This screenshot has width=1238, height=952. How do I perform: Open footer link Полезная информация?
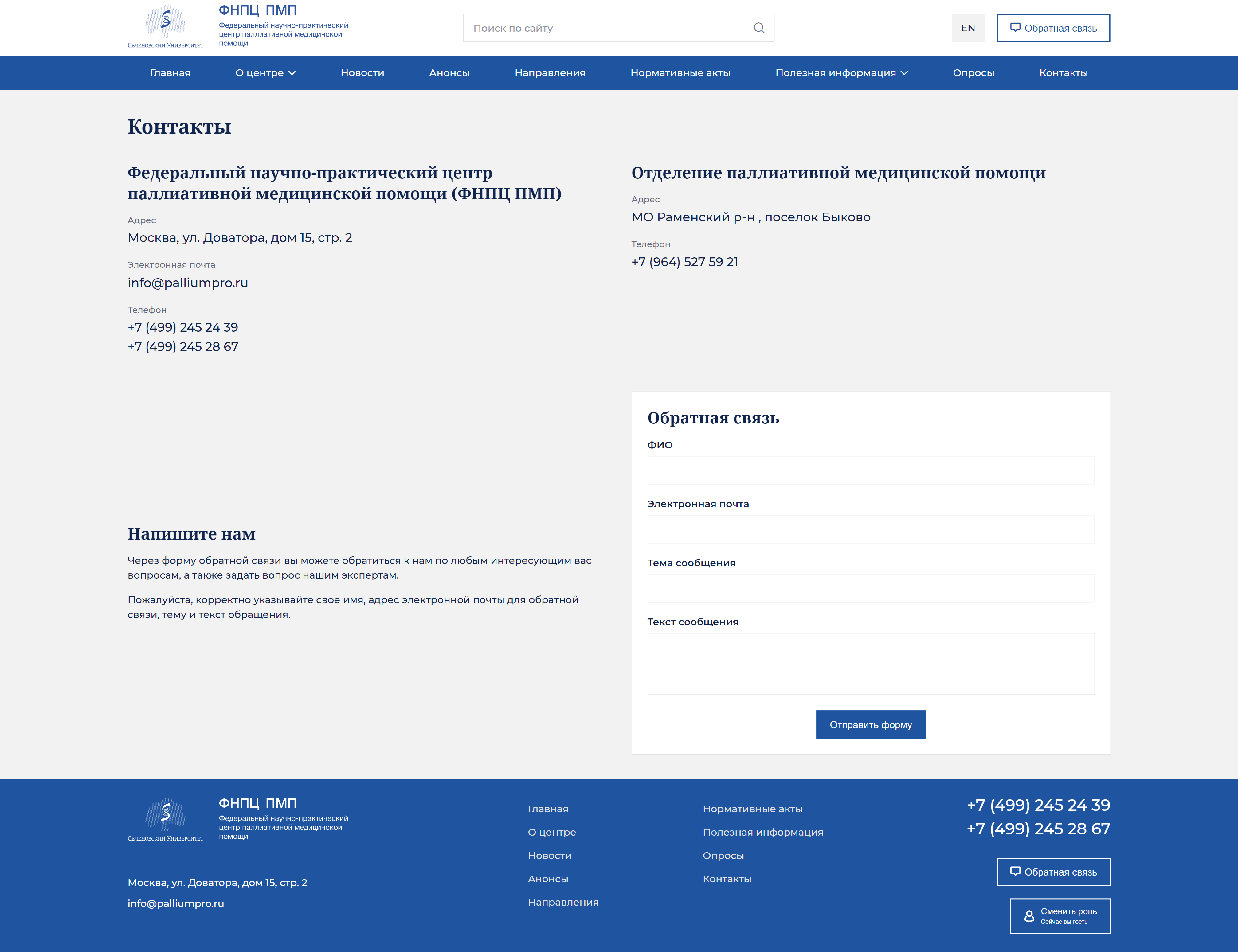(x=762, y=832)
